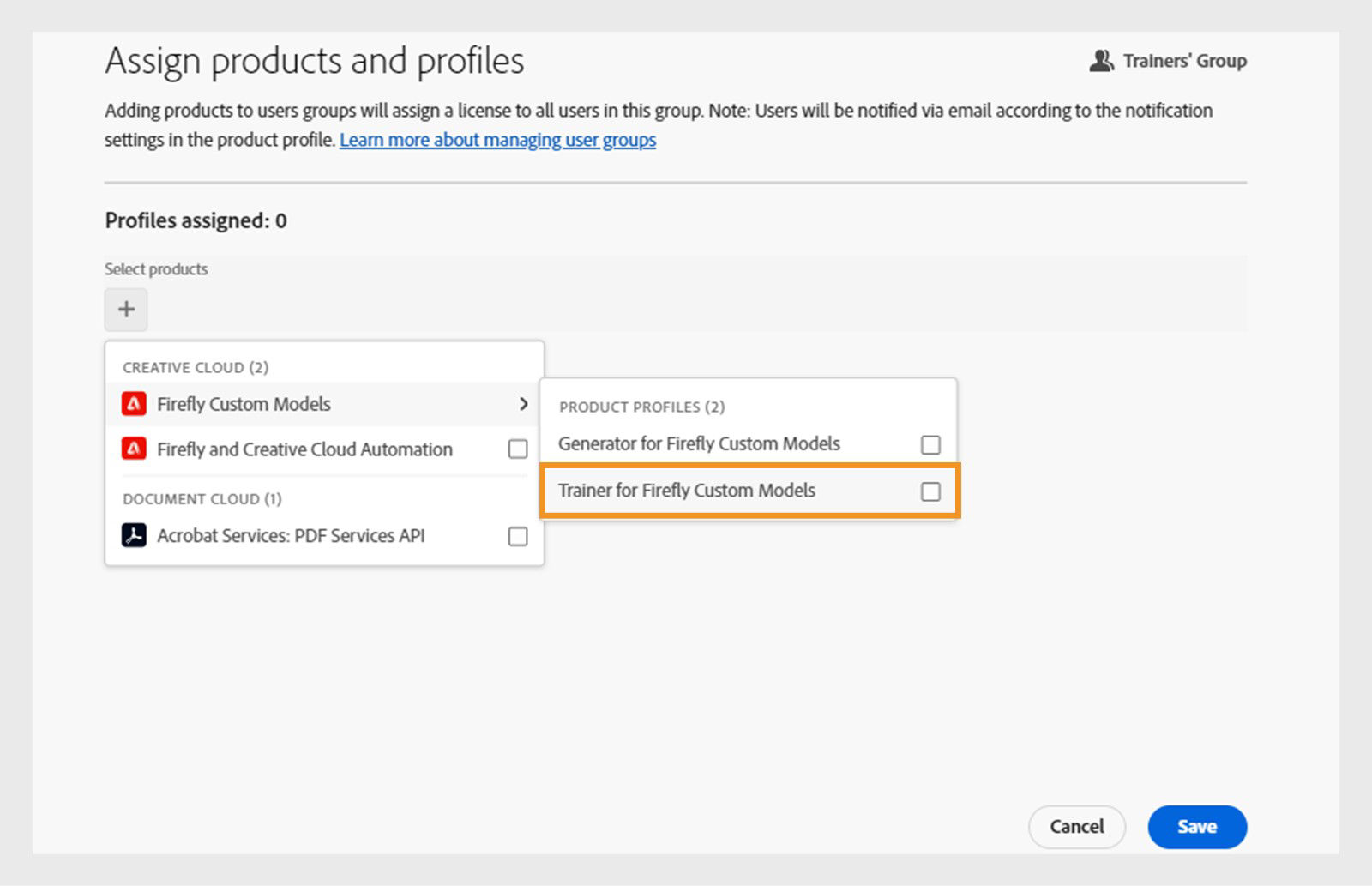The height and width of the screenshot is (886, 1372).
Task: Click the Acrobat Services PDF icon
Action: click(x=134, y=535)
